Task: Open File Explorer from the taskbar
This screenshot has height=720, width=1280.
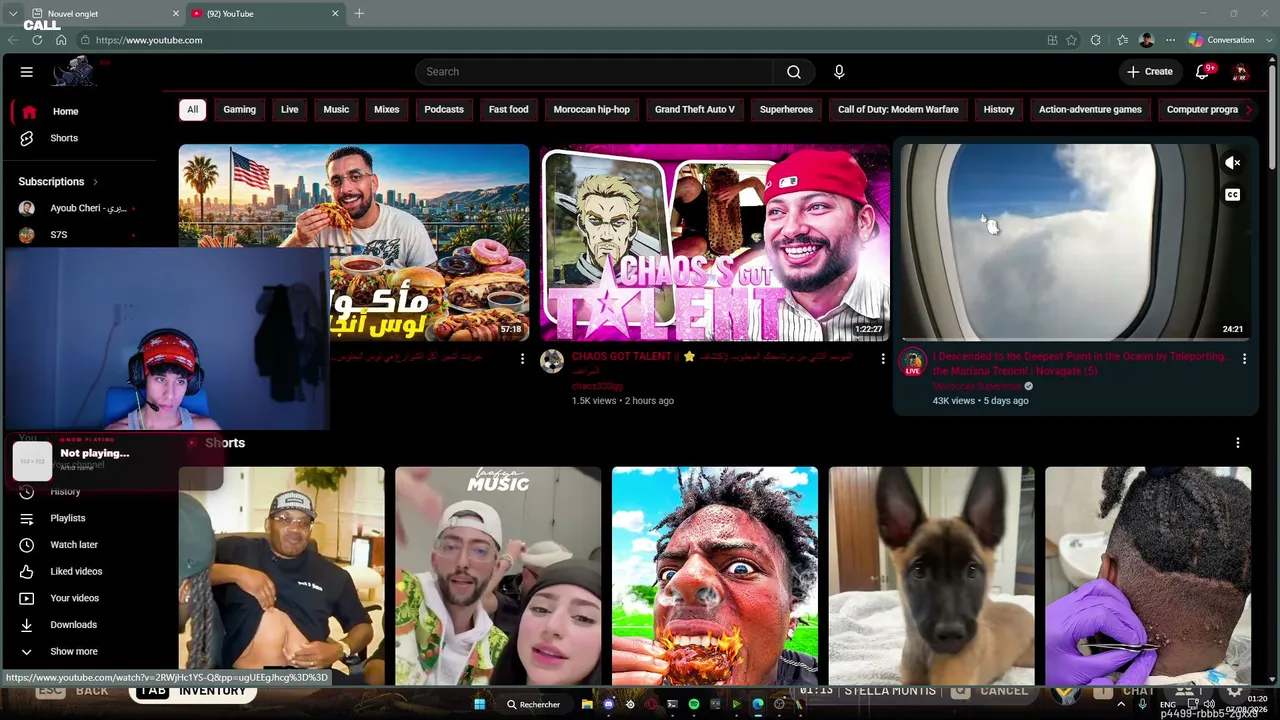Action: pyautogui.click(x=587, y=704)
